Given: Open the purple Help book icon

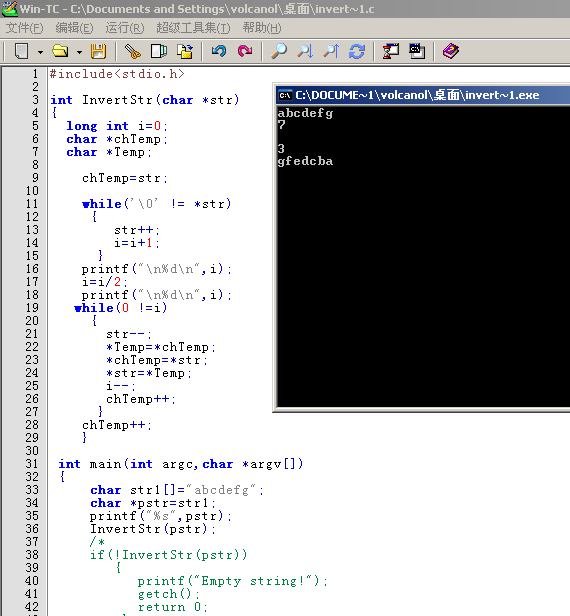Looking at the screenshot, I should [451, 51].
